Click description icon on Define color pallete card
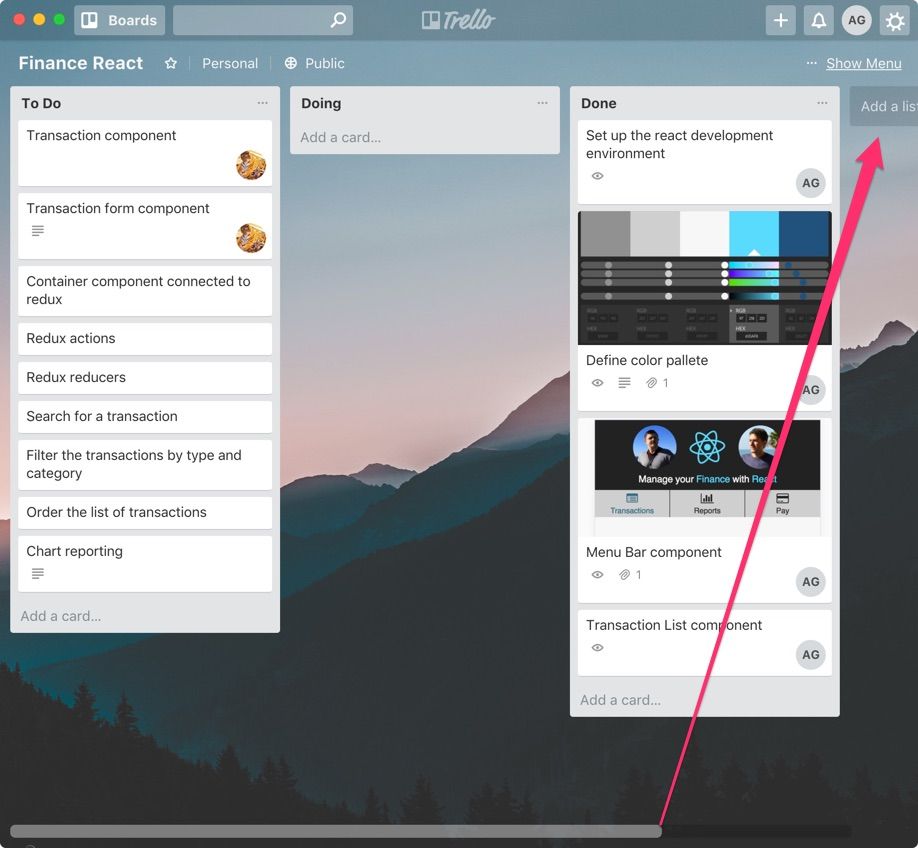Screen dimensions: 918x848 click(x=625, y=383)
